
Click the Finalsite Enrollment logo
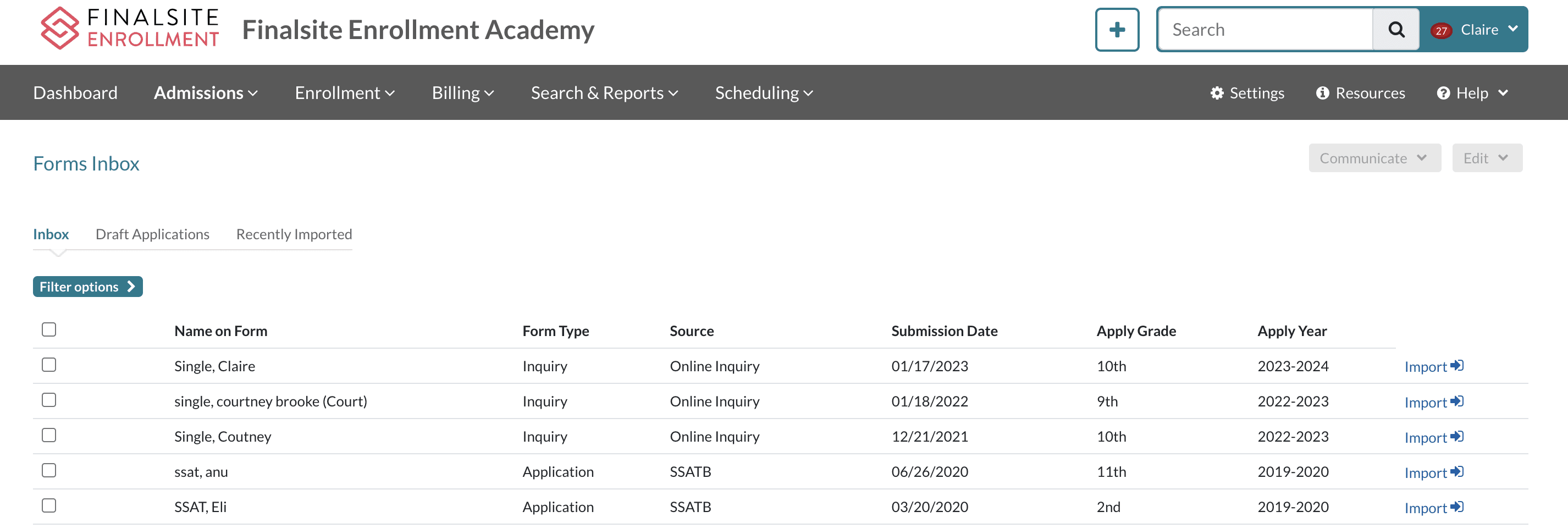click(x=129, y=29)
